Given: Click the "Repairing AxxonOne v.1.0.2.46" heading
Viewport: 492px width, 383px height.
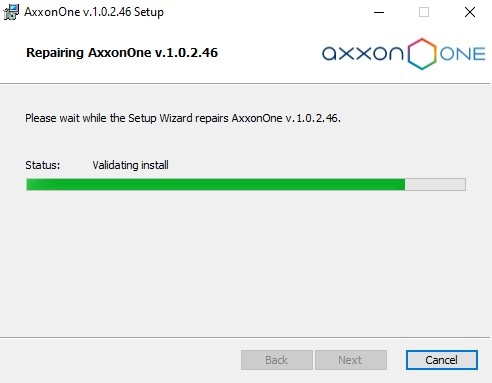Looking at the screenshot, I should pyautogui.click(x=122, y=53).
